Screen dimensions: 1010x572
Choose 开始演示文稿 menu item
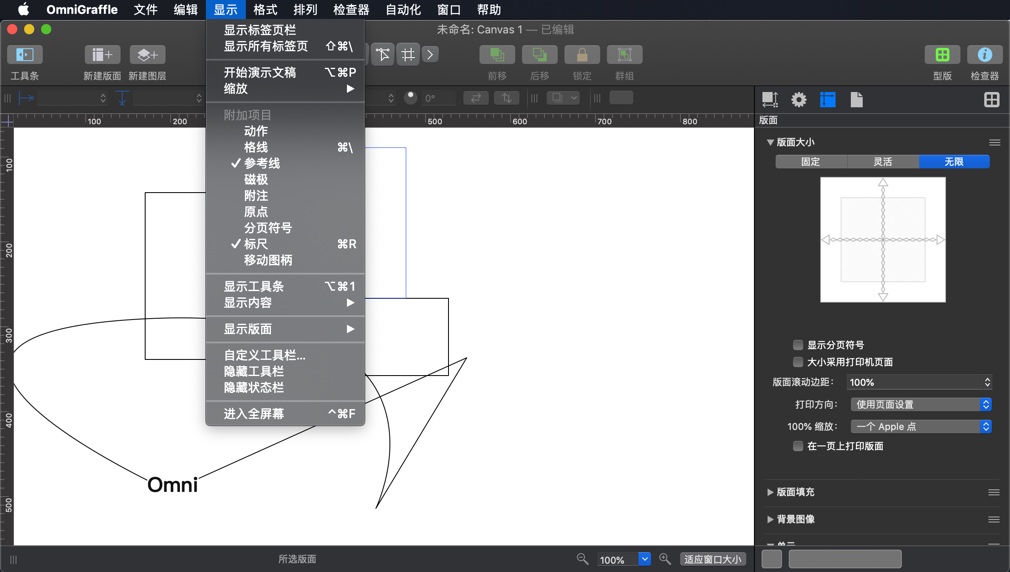pos(285,73)
